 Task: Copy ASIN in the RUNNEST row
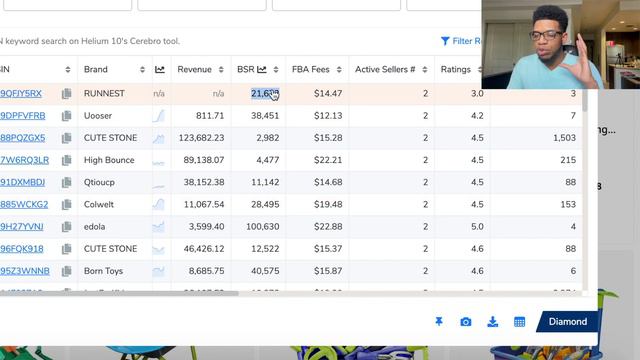click(x=67, y=93)
